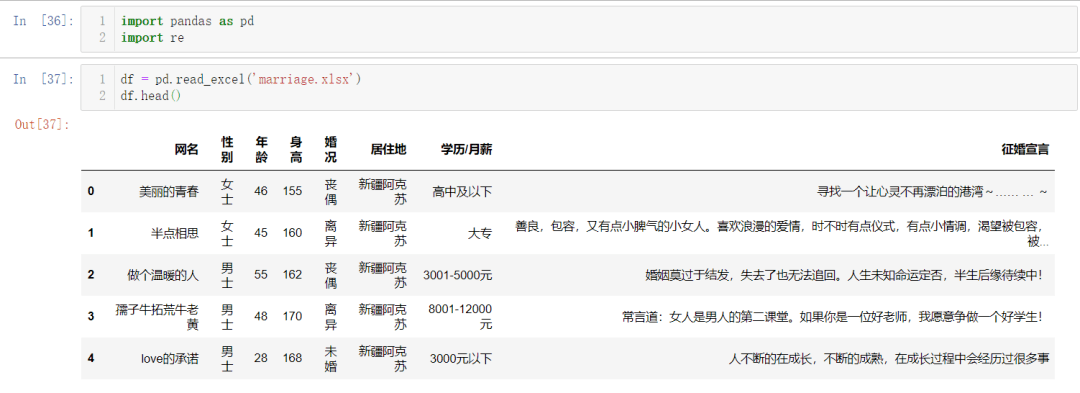Click the declaration starting with 寻找一个让心灵
This screenshot has width=1080, height=393.
coord(933,191)
